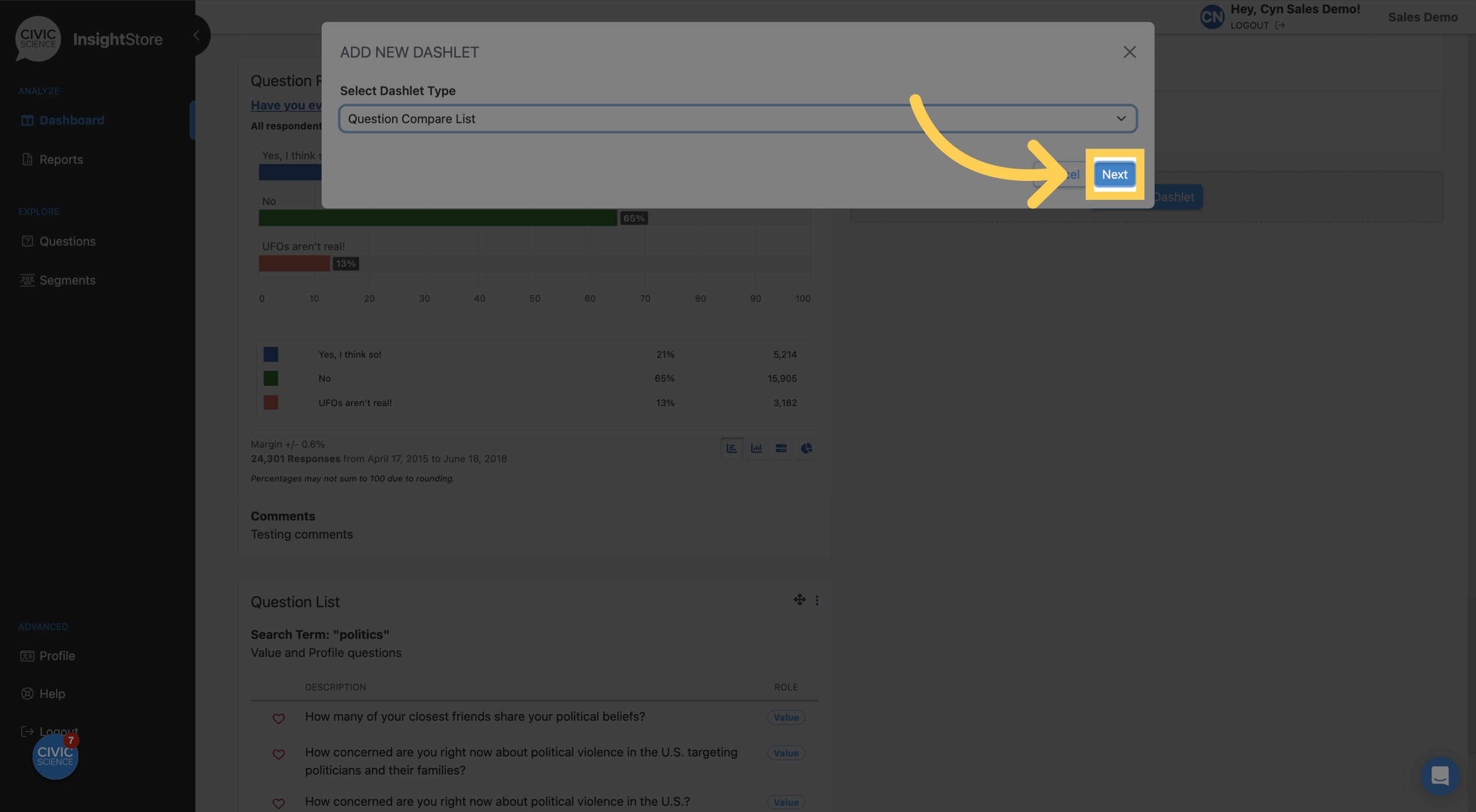Click the Segments people icon
Screen dimensions: 1476x812
(x=27, y=280)
